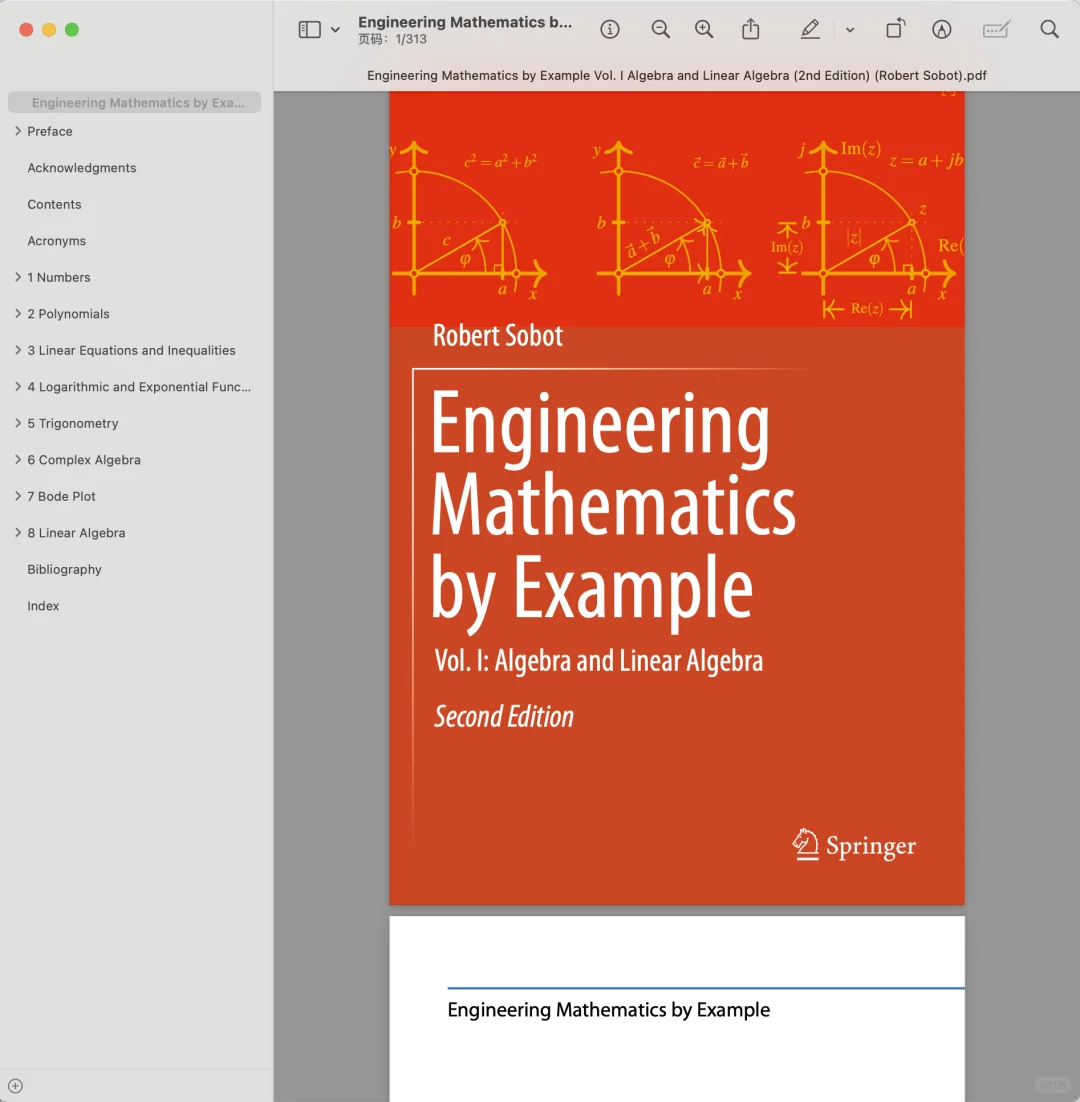The height and width of the screenshot is (1102, 1080).
Task: Go to Bibliography in the outline
Action: pyautogui.click(x=64, y=569)
